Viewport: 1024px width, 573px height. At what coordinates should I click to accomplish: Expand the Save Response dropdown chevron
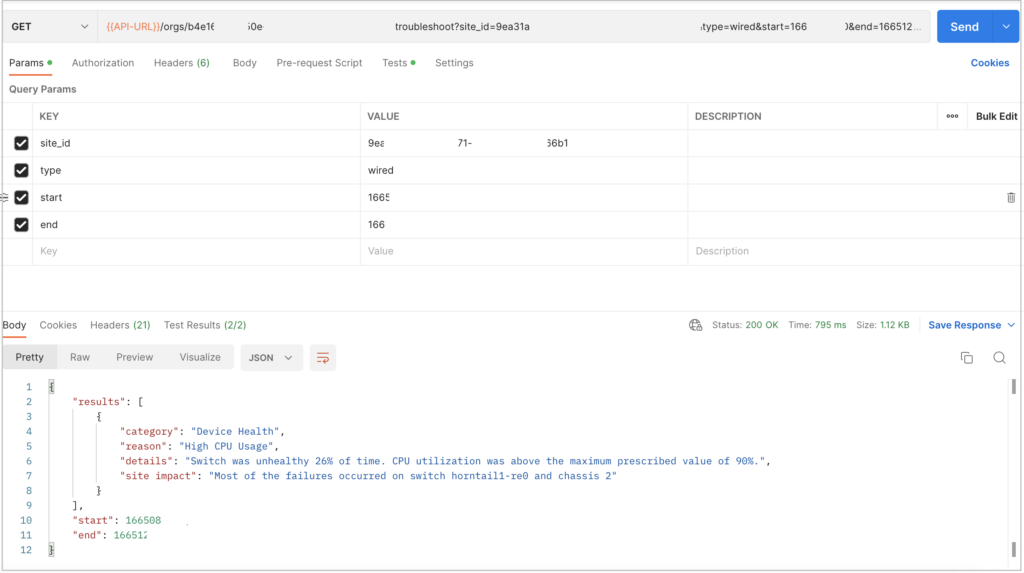(1012, 325)
